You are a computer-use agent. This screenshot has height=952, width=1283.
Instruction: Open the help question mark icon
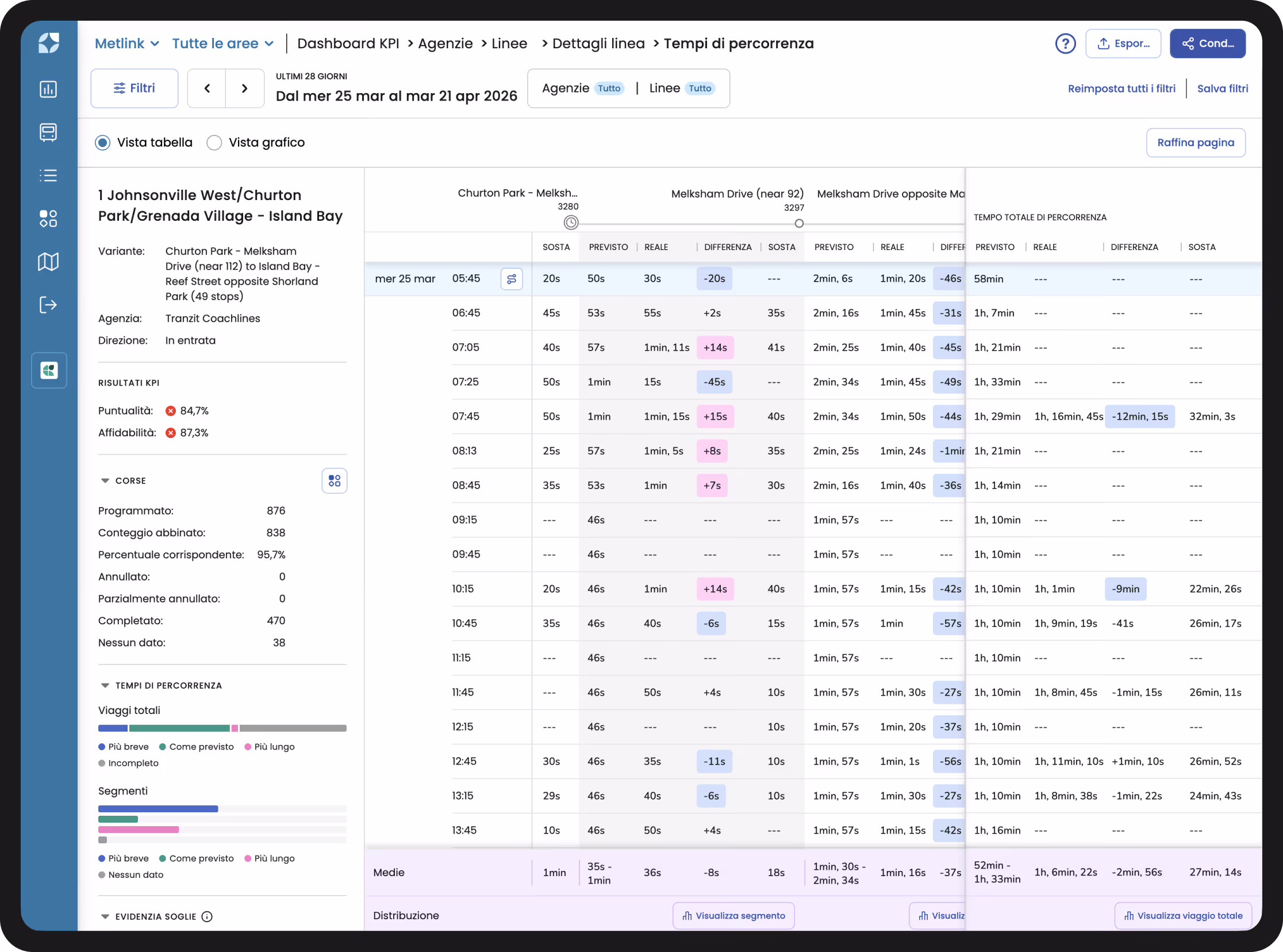click(x=1065, y=44)
